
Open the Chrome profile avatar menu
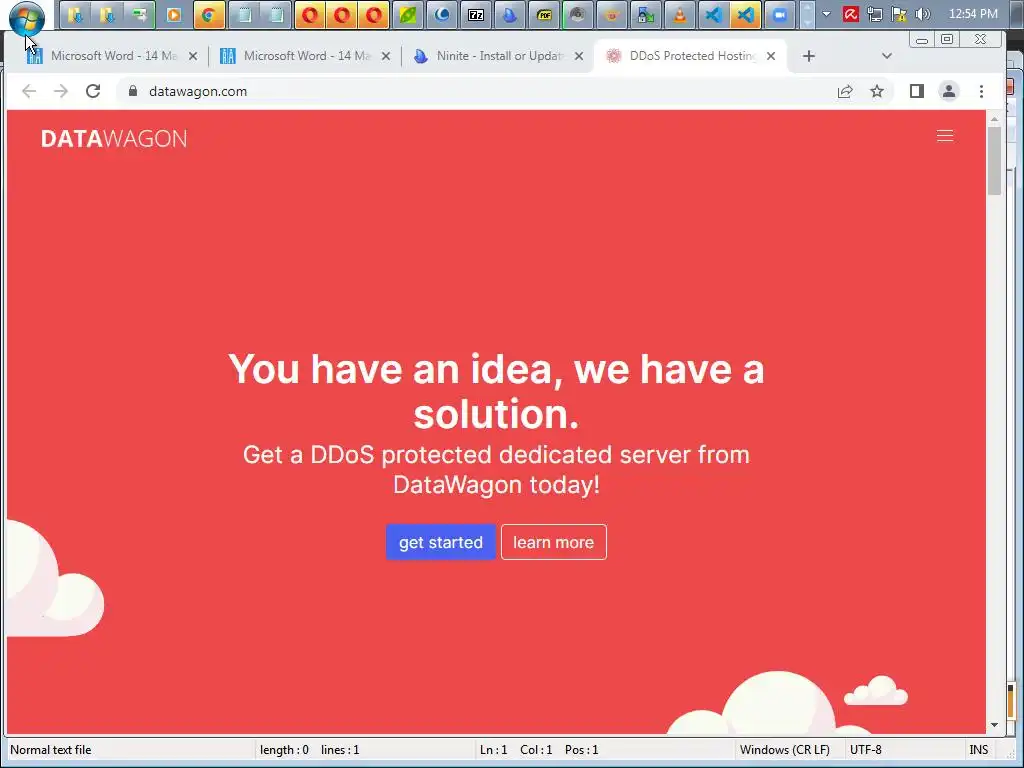pyautogui.click(x=949, y=91)
